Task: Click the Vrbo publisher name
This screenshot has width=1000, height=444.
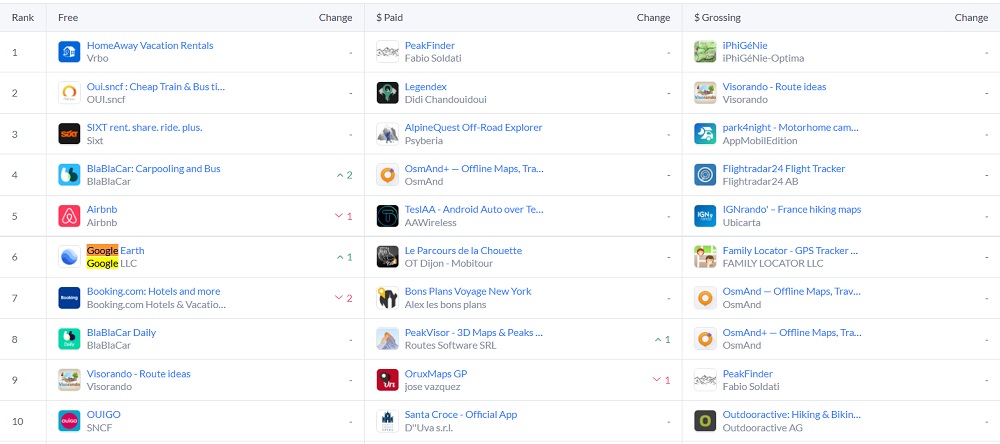Action: [x=98, y=58]
